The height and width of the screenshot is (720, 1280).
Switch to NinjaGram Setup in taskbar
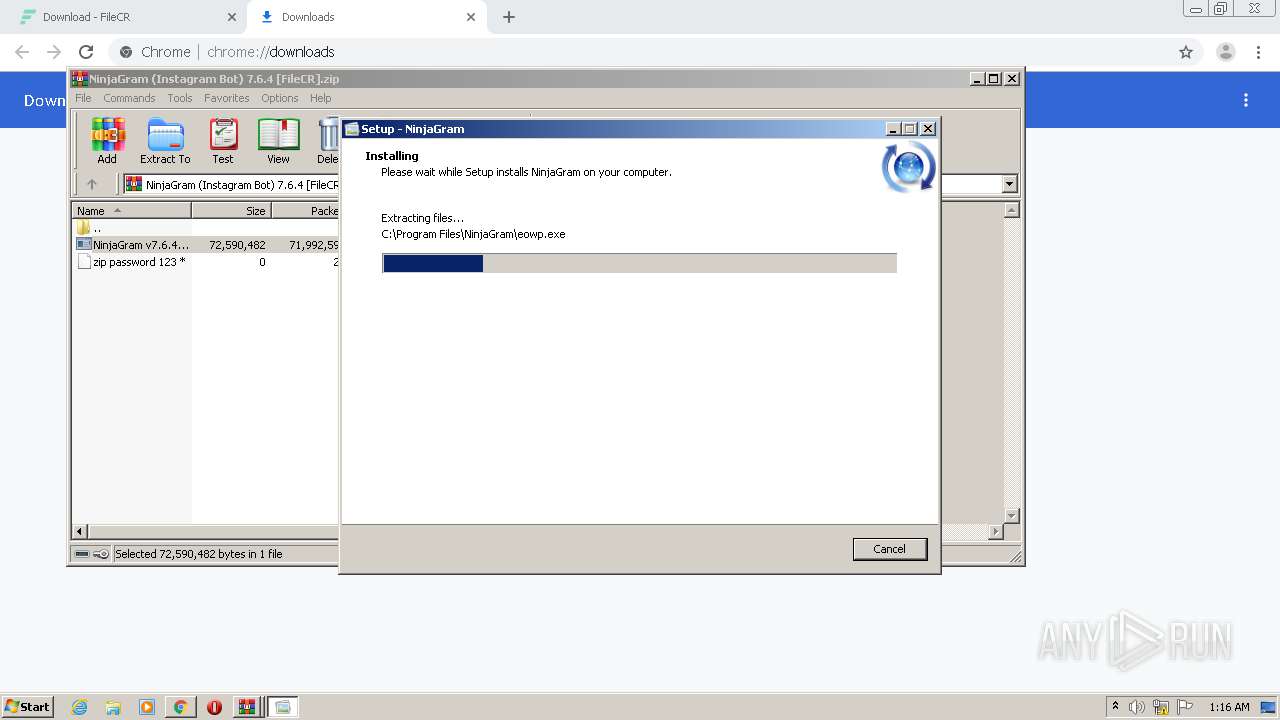point(283,707)
